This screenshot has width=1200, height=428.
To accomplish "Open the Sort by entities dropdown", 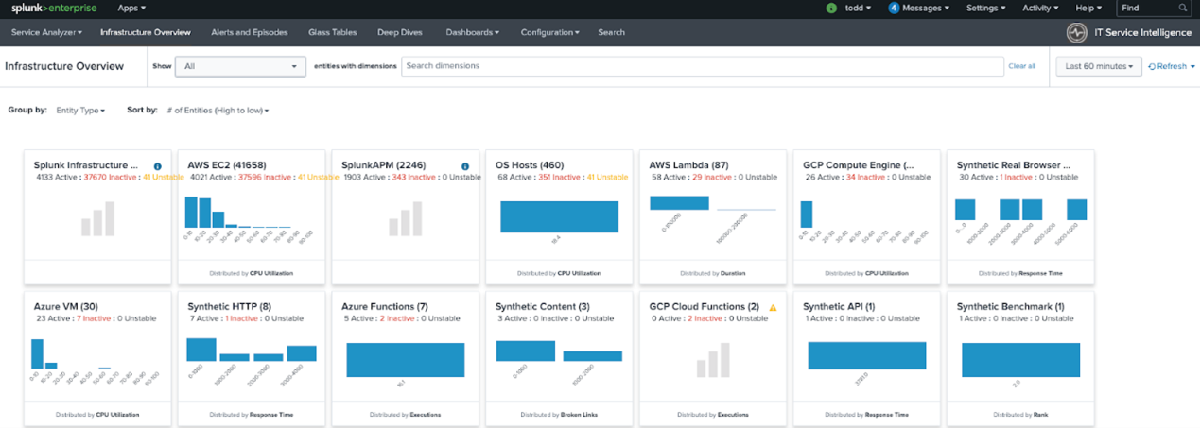I will click(x=218, y=110).
